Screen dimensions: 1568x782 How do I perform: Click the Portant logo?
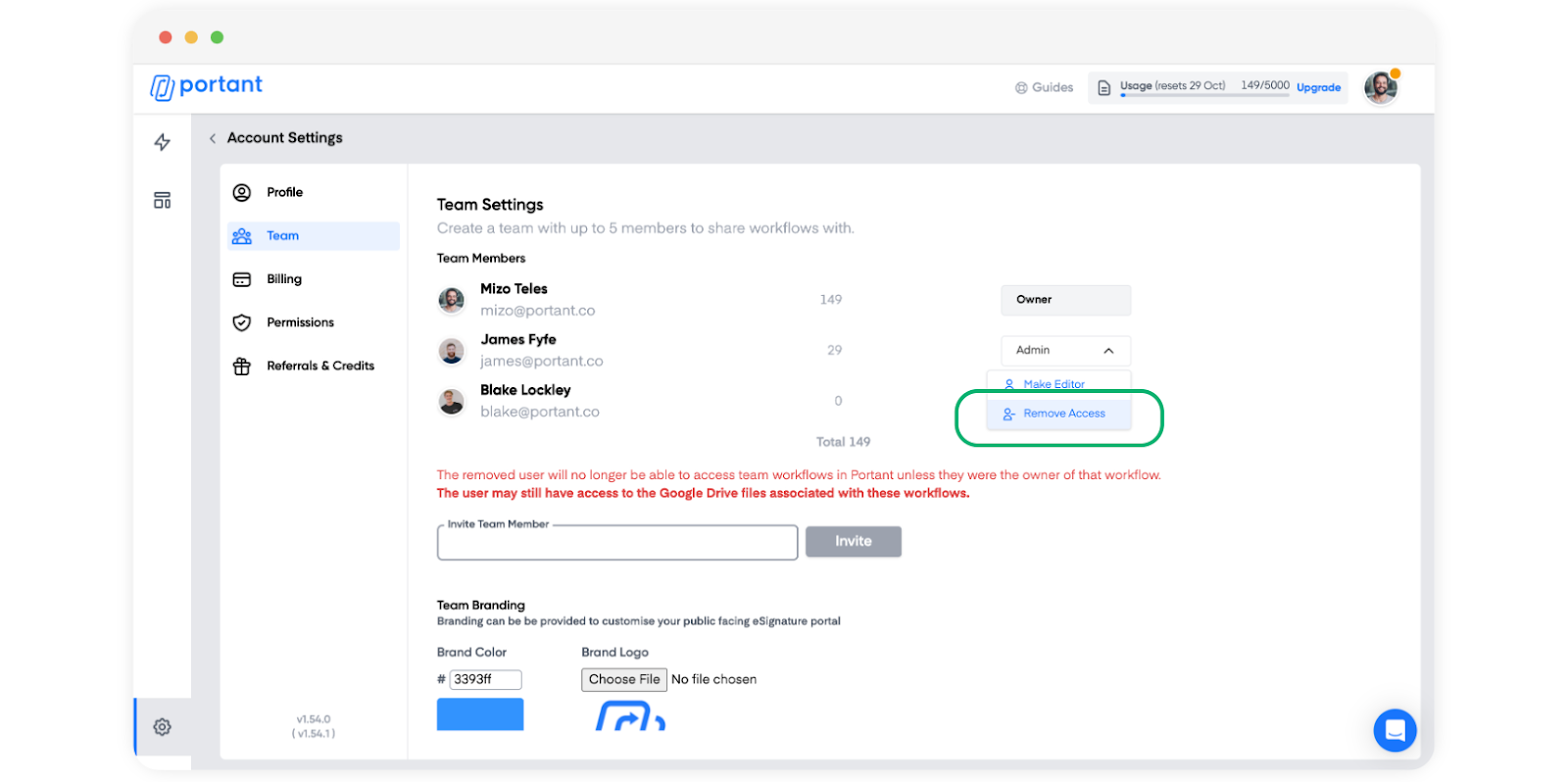tap(207, 86)
